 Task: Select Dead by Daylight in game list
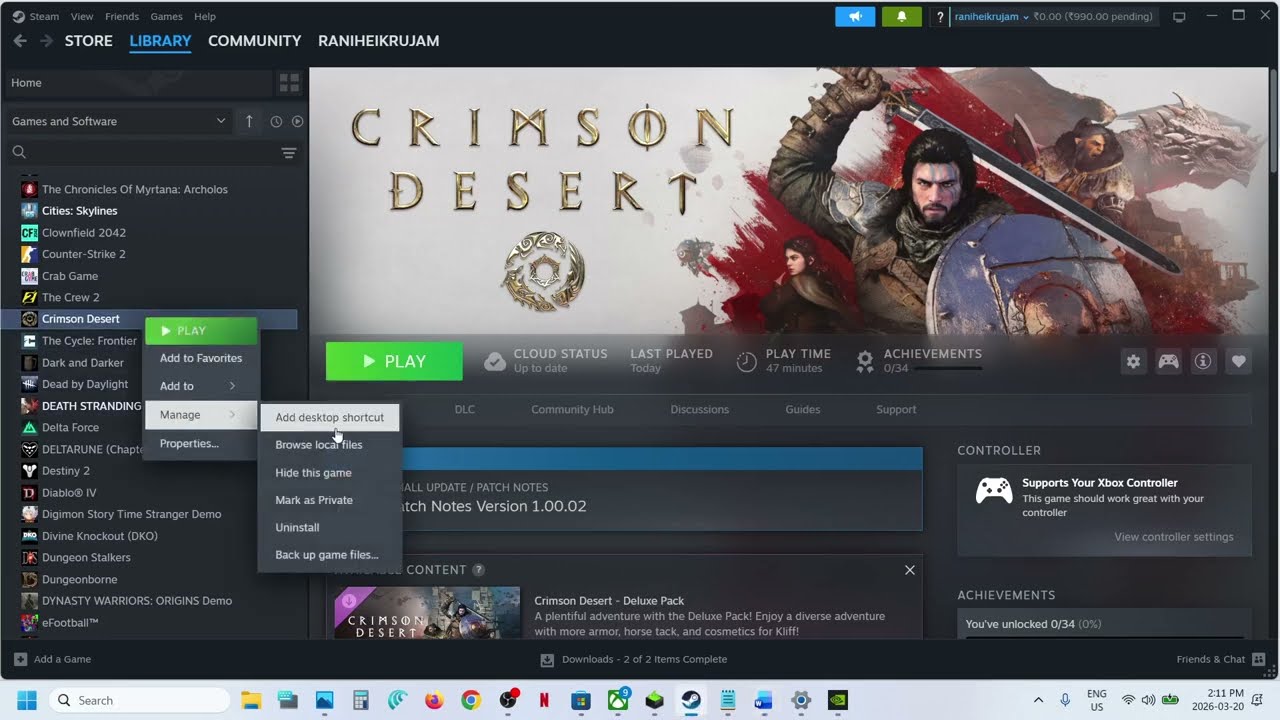coord(85,384)
